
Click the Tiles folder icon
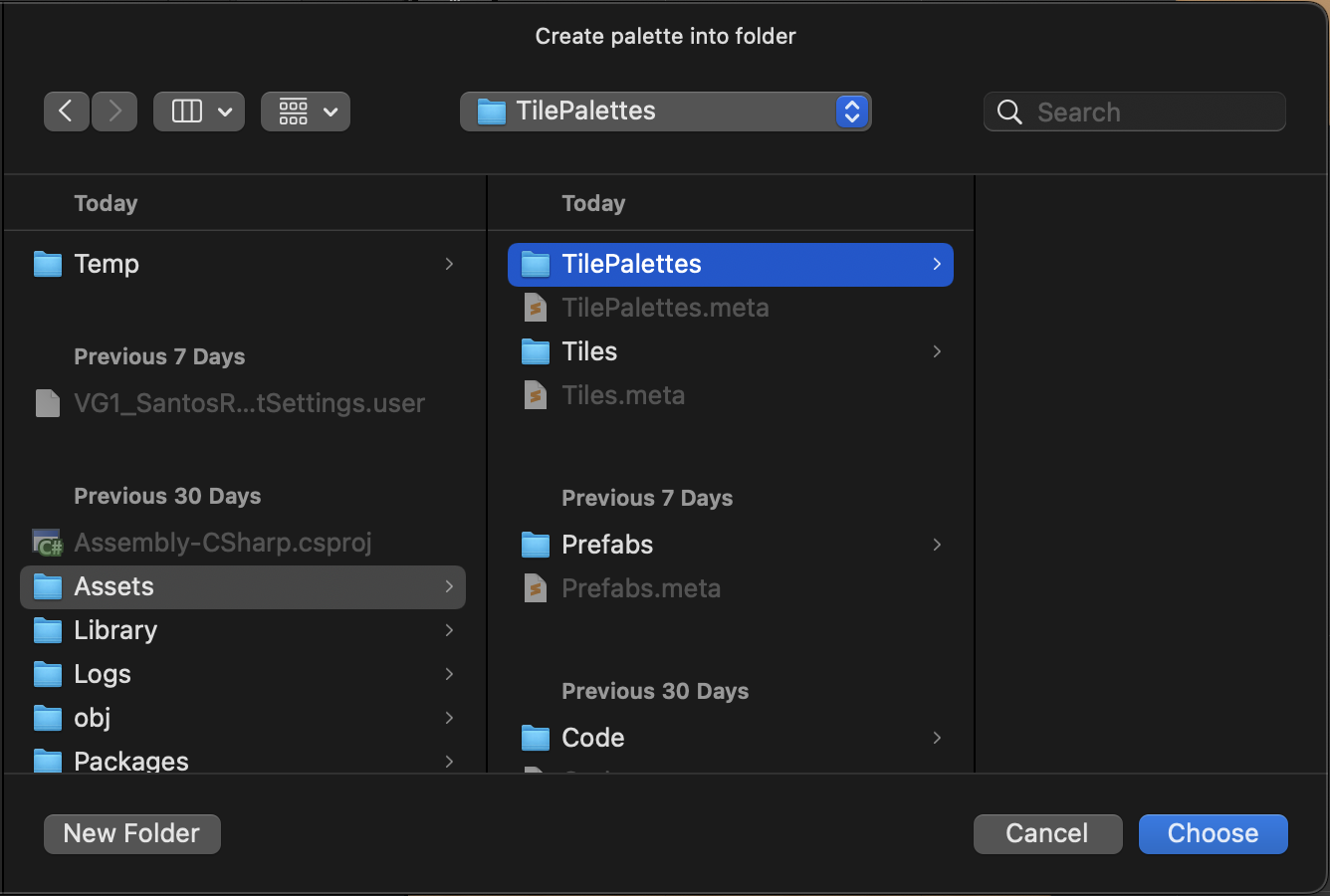coord(536,351)
